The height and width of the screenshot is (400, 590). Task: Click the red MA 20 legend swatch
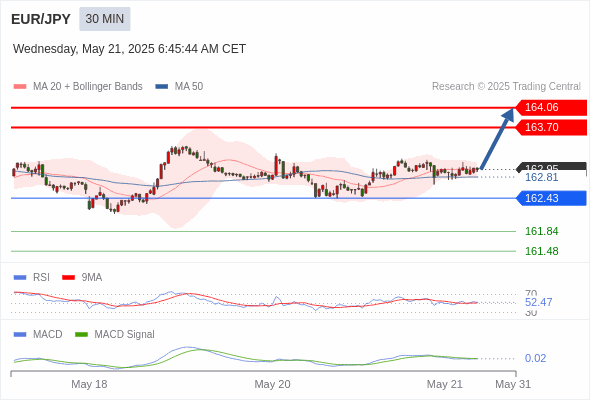[20, 87]
